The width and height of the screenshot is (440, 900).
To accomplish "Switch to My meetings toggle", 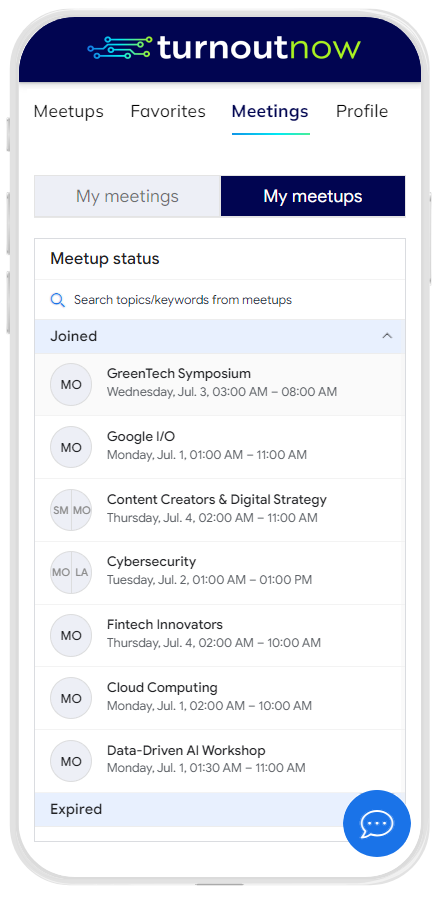I will coord(127,196).
